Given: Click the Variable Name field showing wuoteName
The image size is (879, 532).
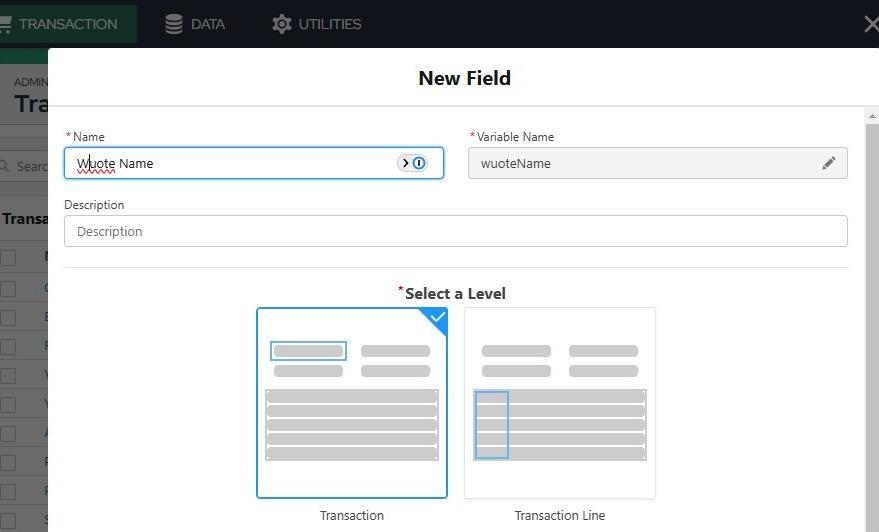Looking at the screenshot, I should coord(658,163).
